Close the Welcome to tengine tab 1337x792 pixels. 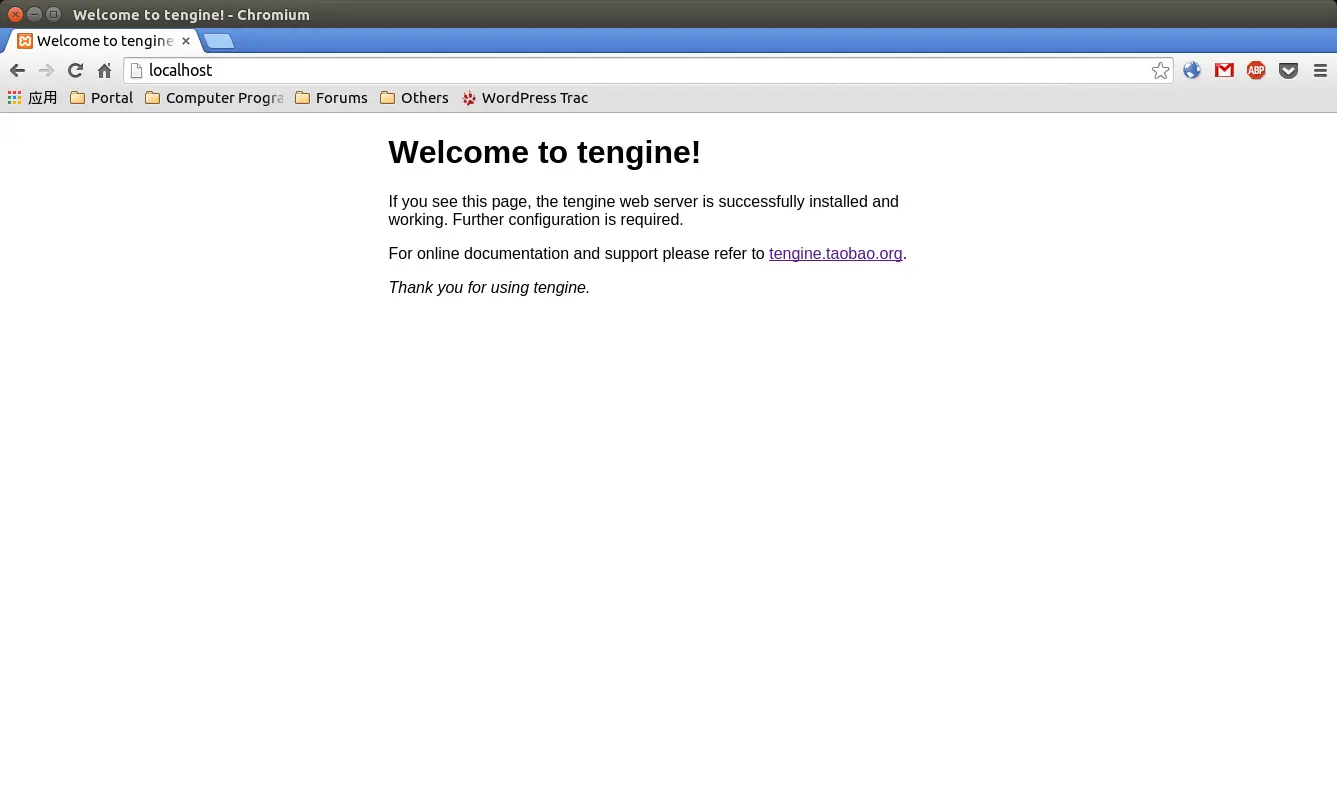pyautogui.click(x=185, y=41)
